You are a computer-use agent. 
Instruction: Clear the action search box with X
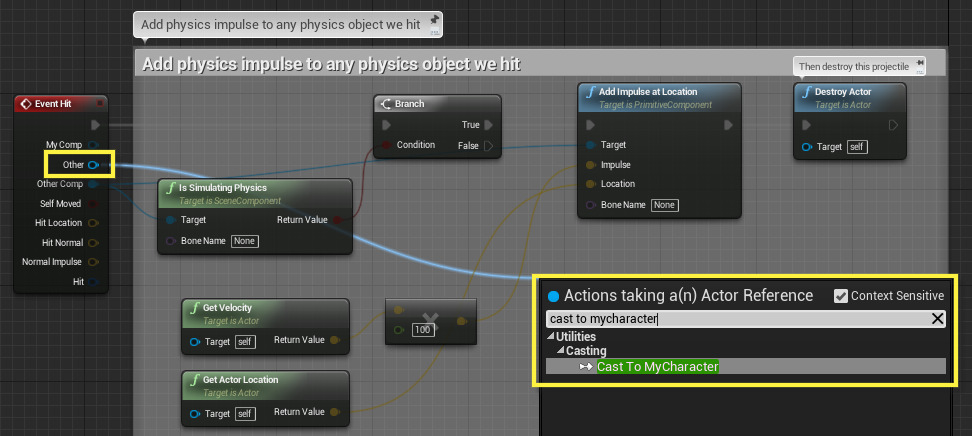click(x=937, y=319)
